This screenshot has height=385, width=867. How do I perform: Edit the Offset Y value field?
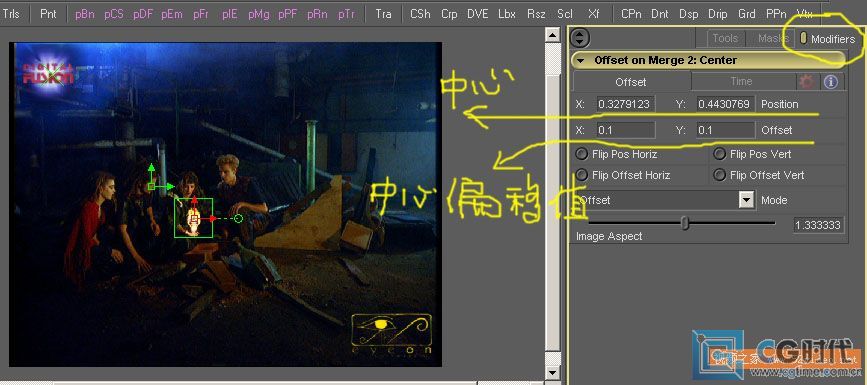[x=725, y=130]
